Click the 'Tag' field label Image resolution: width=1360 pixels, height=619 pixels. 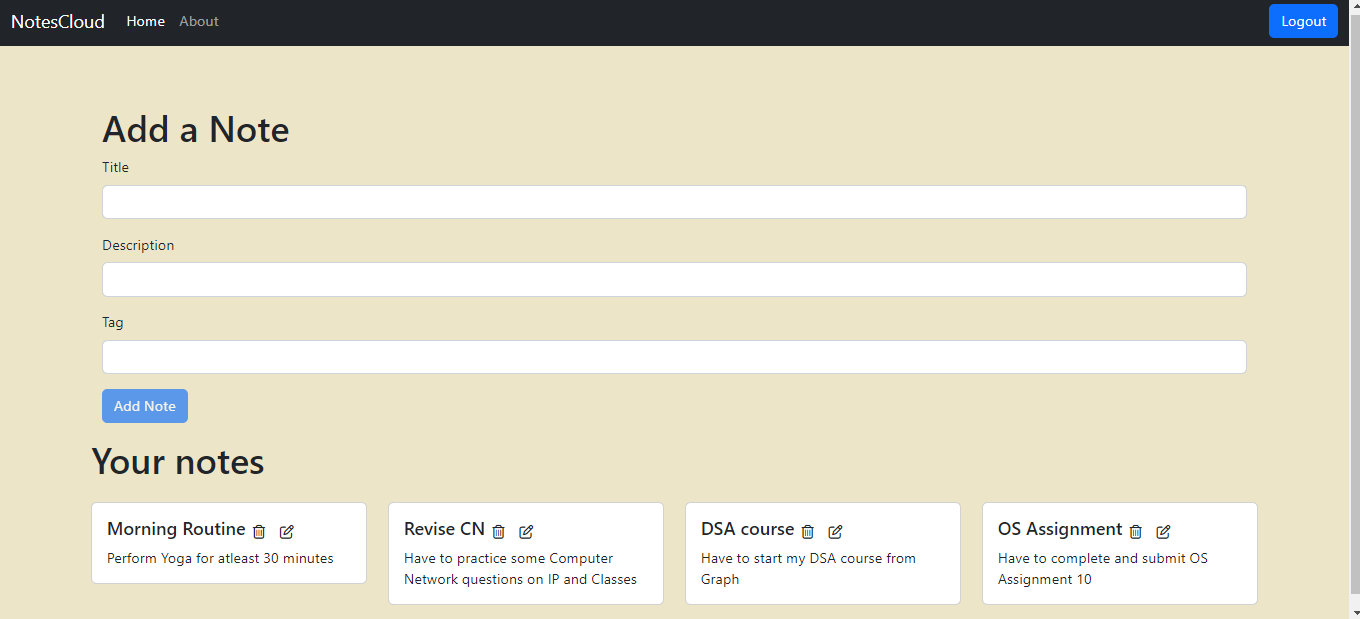pos(113,322)
